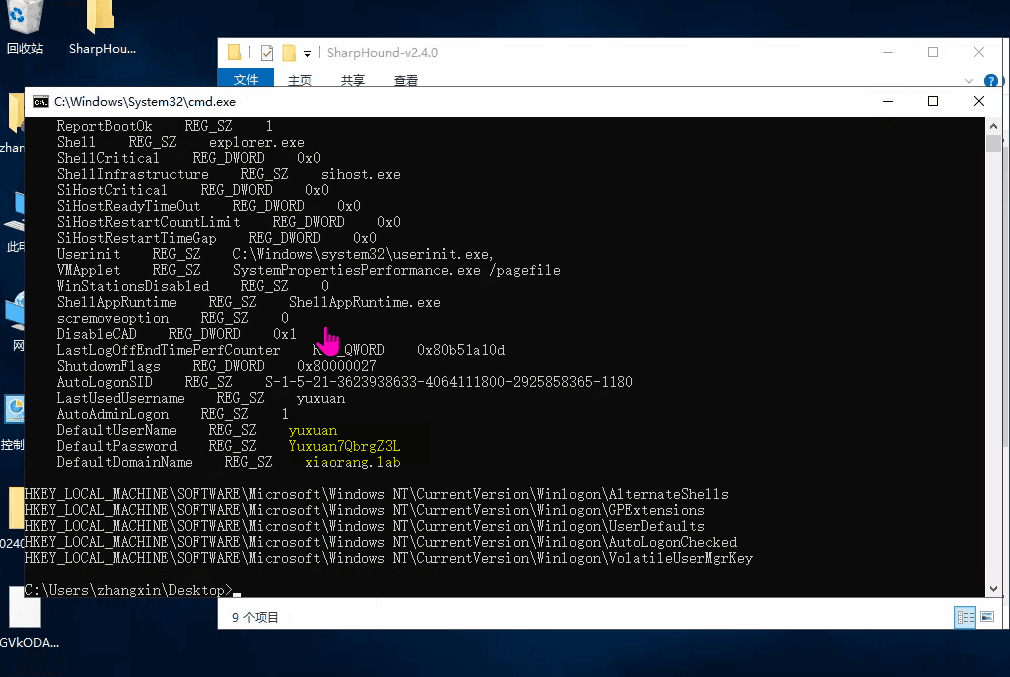This screenshot has width=1010, height=677.
Task: Select the 查看 (View) ribbon tab
Action: [405, 80]
